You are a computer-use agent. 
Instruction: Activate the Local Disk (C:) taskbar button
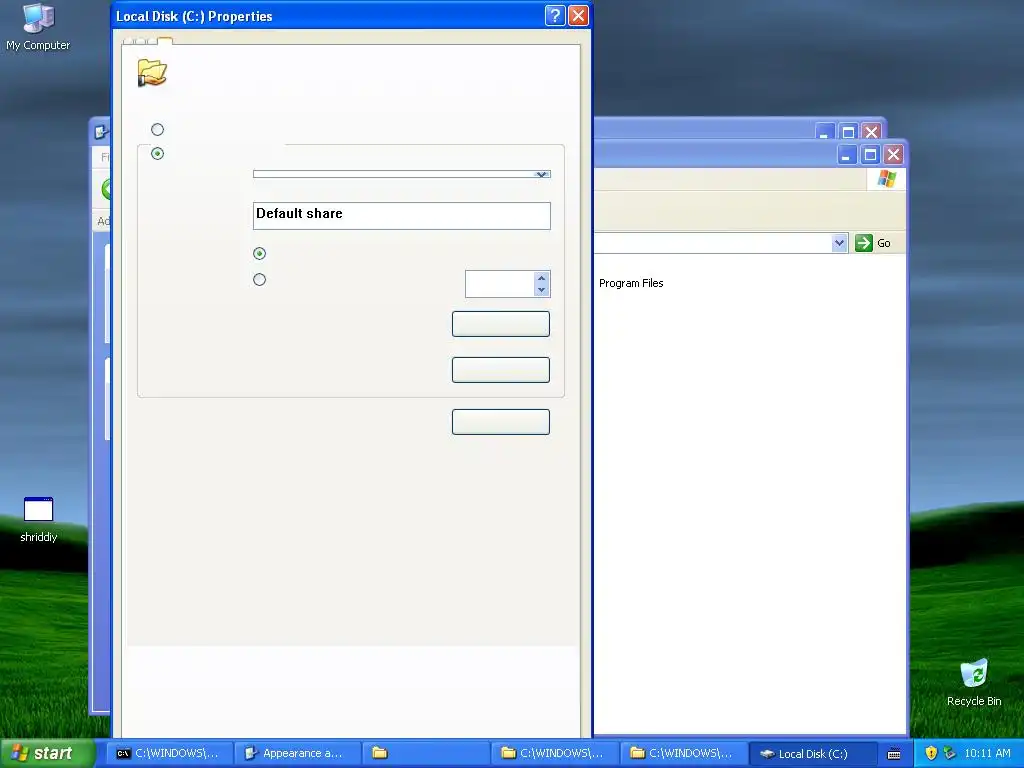[811, 753]
